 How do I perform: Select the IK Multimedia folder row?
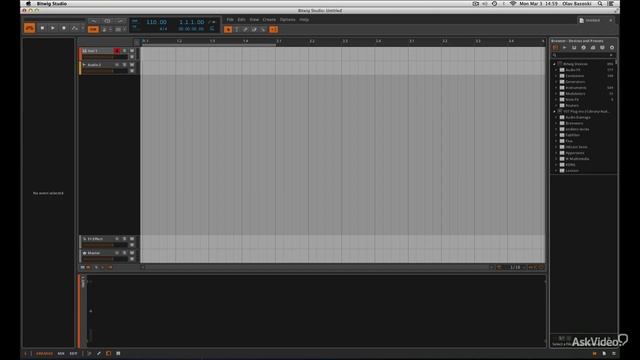pyautogui.click(x=583, y=159)
